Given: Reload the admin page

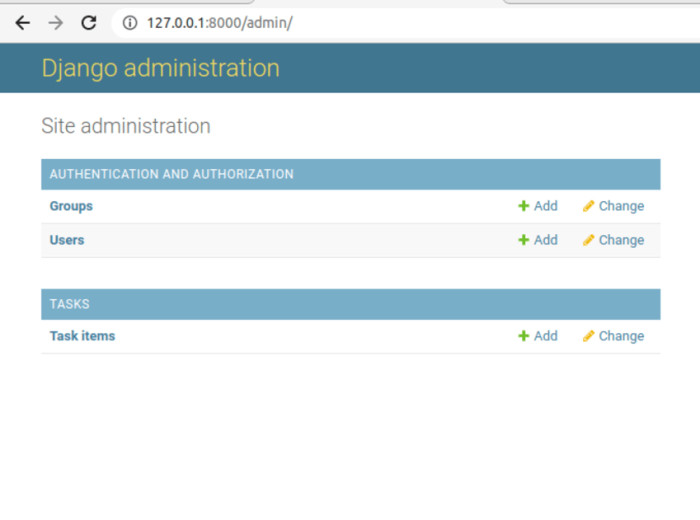Looking at the screenshot, I should tap(89, 23).
